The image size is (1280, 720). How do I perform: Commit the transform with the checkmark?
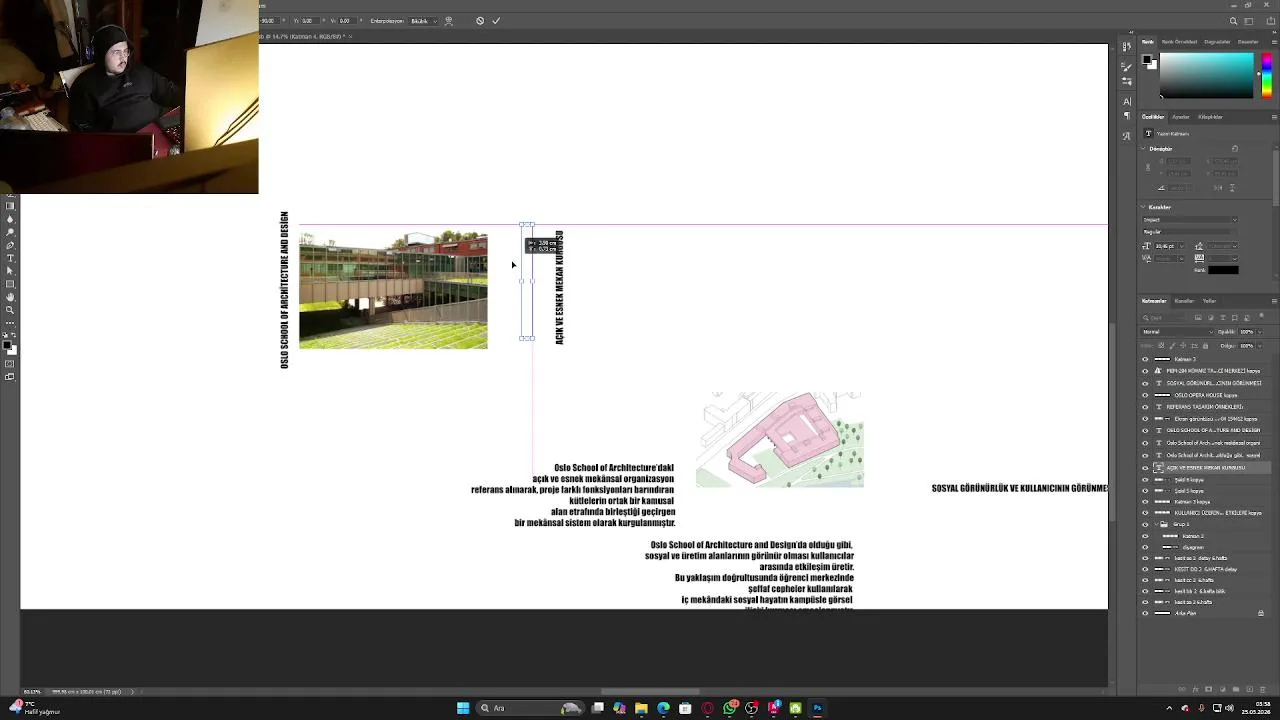tap(496, 21)
